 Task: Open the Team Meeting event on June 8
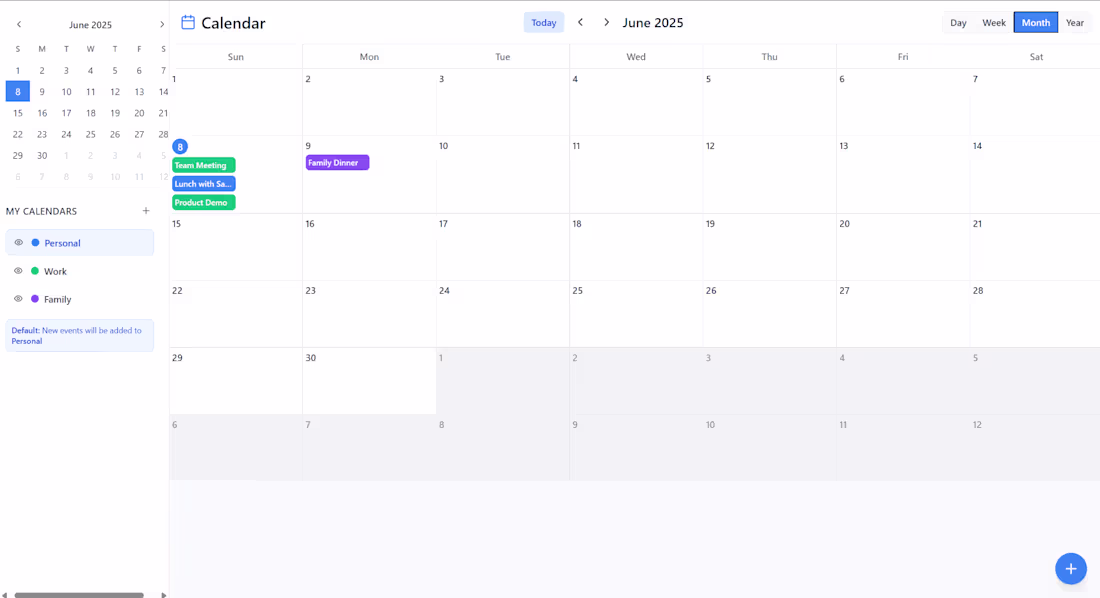[x=203, y=165]
